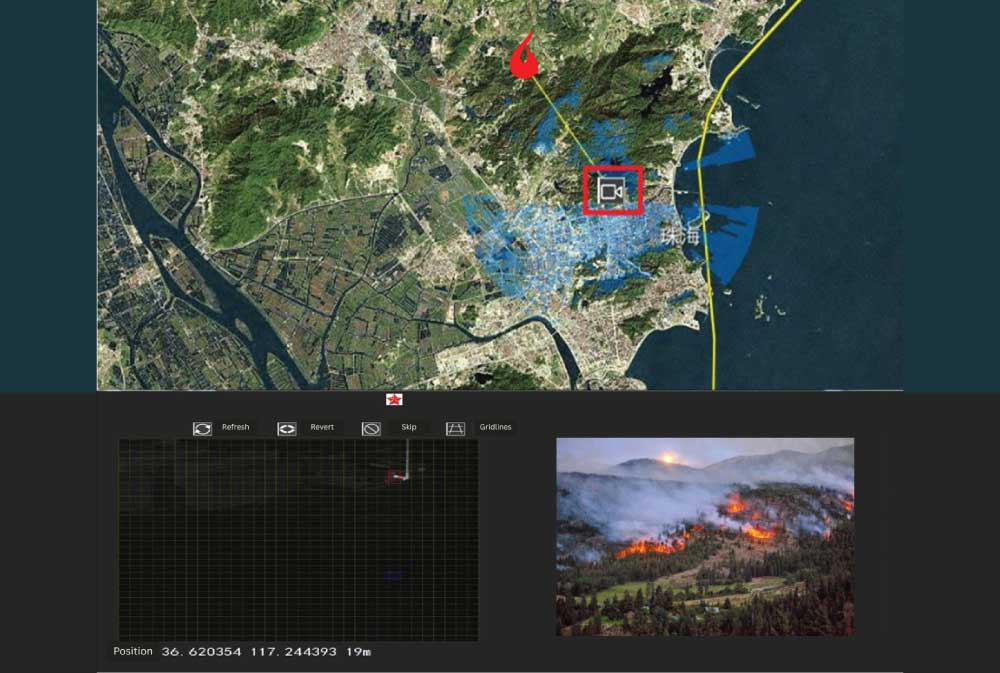Click longitude value 117.244393

293,652
